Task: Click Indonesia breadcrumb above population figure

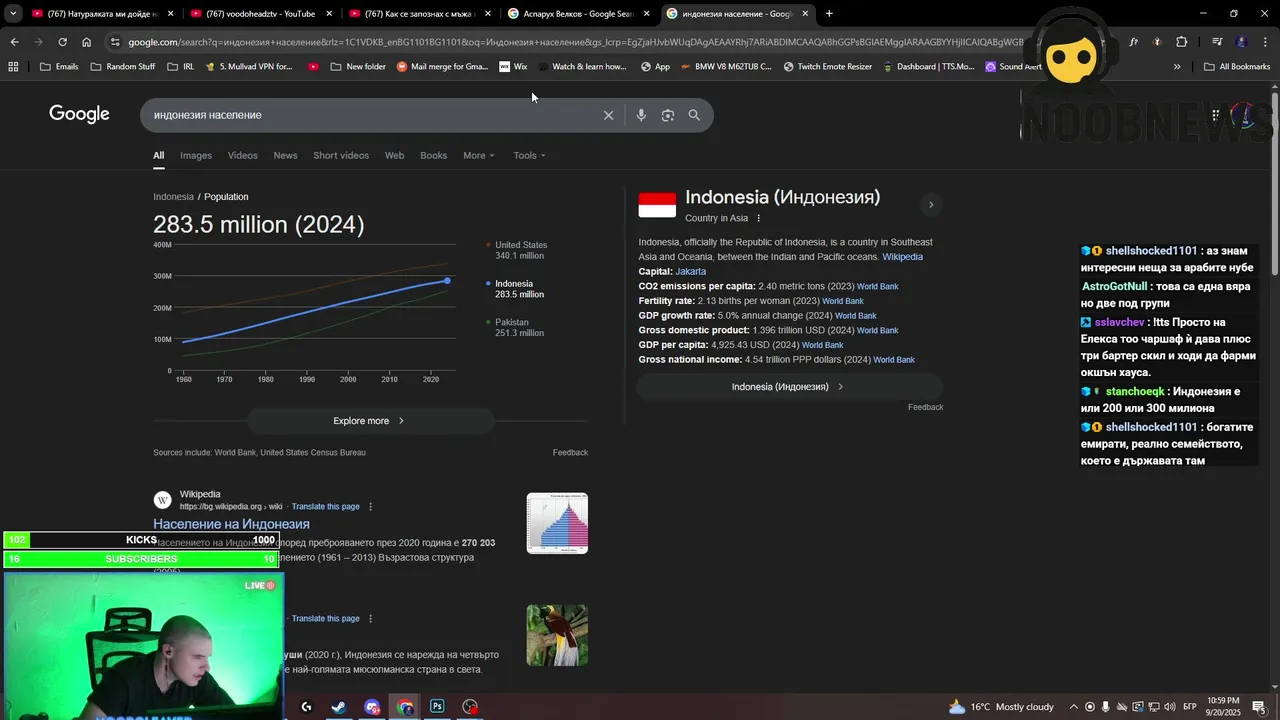Action: (173, 197)
